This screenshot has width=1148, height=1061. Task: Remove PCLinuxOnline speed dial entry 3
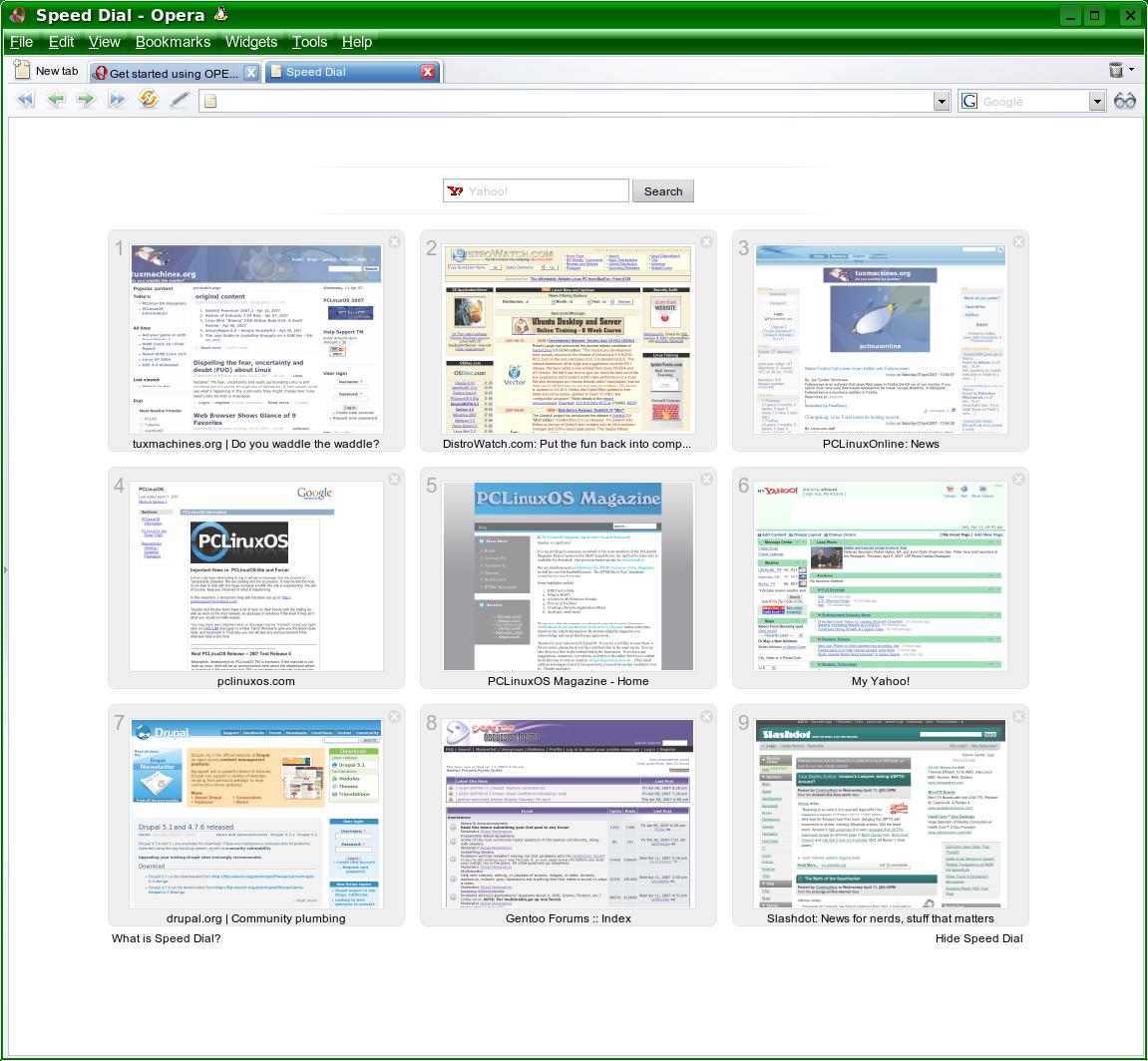[x=1018, y=241]
